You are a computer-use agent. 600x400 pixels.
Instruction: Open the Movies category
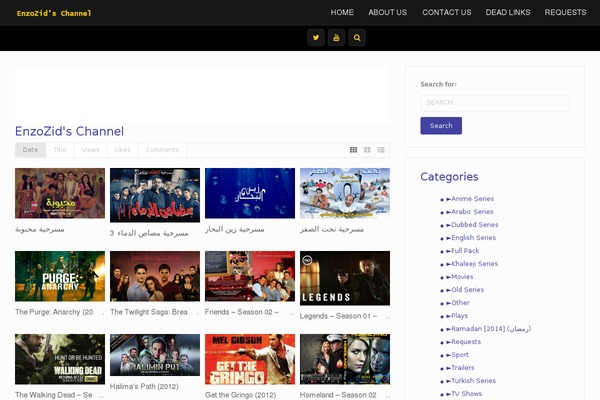coord(460,277)
